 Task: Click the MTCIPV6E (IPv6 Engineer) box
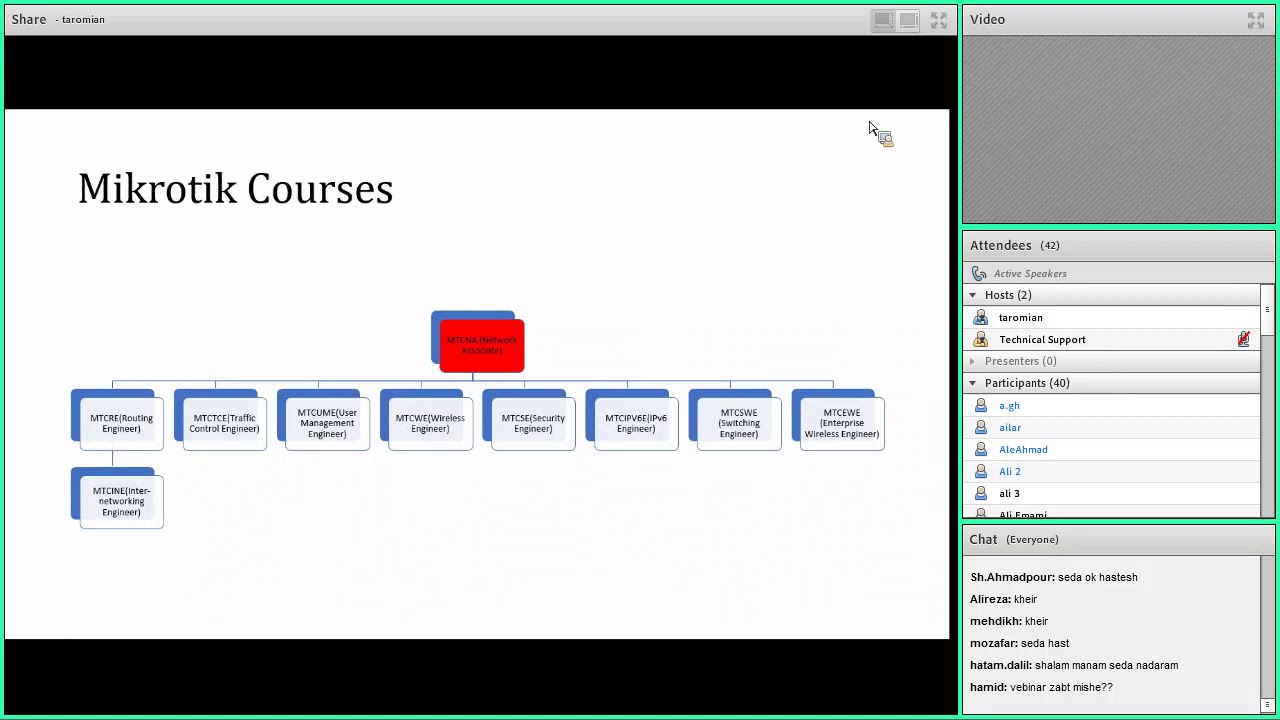(636, 423)
